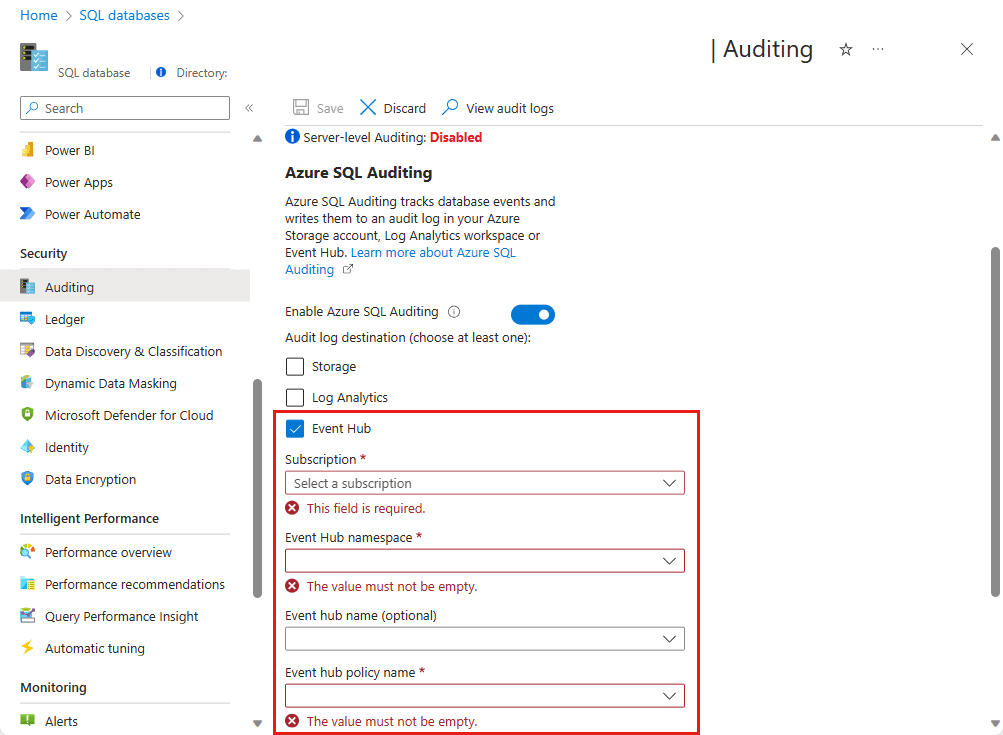Uncheck the Event Hub checkbox
The image size is (1003, 735).
pyautogui.click(x=295, y=429)
